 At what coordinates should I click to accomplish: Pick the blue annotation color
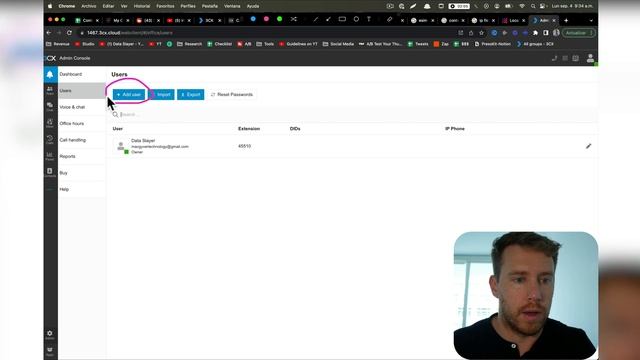coord(253,19)
